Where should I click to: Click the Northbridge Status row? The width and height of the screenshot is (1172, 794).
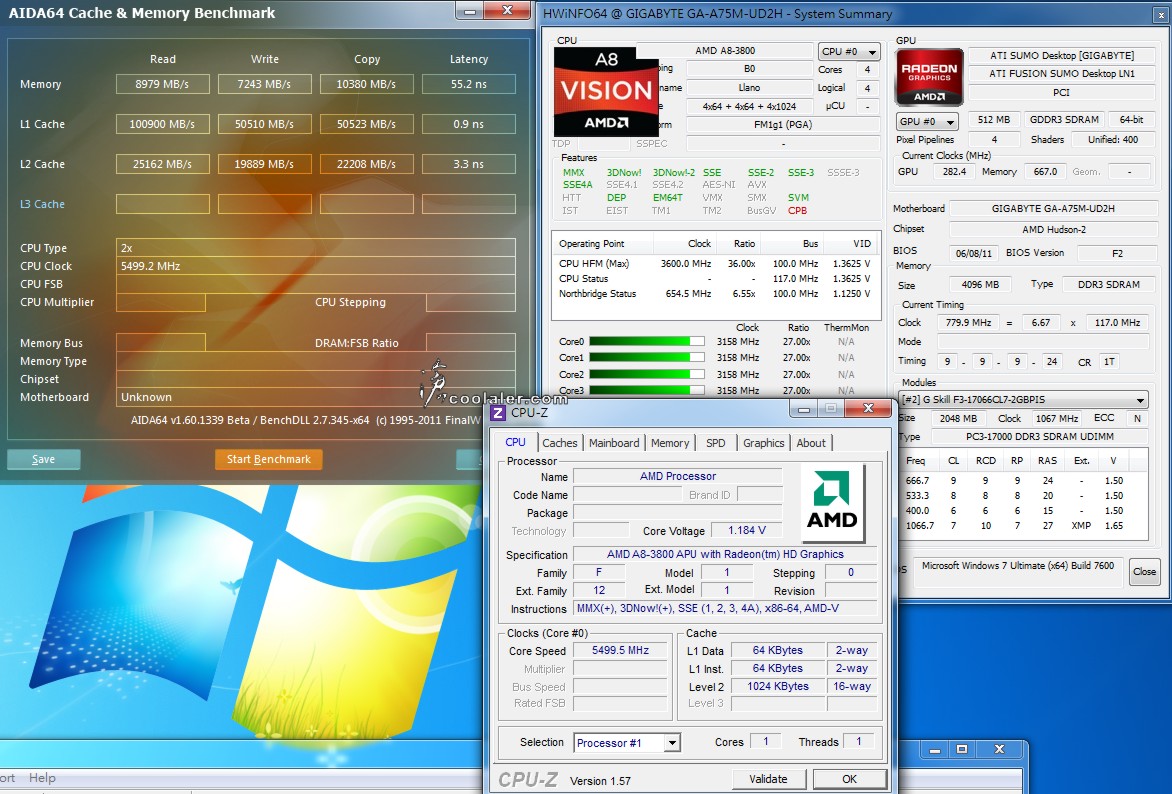[715, 294]
